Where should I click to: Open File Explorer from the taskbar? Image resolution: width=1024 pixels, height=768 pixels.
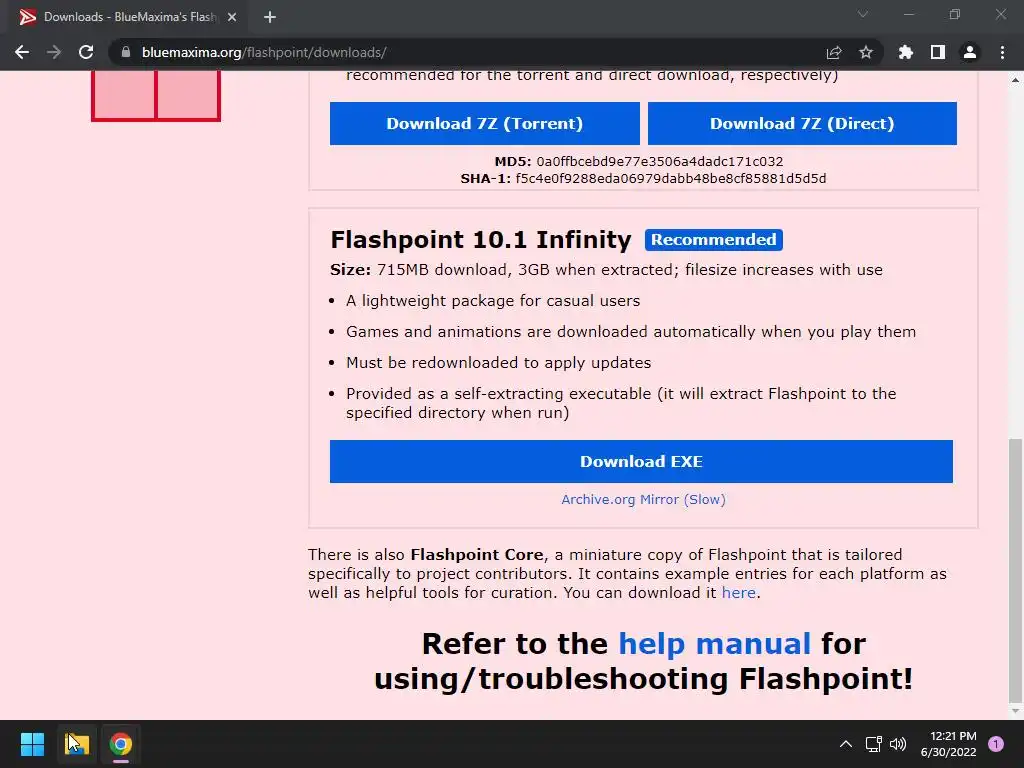coord(77,744)
